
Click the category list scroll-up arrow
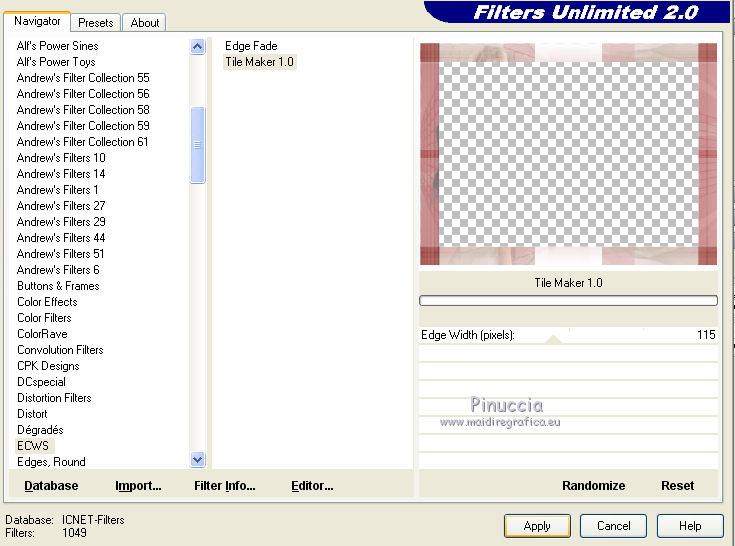click(197, 46)
